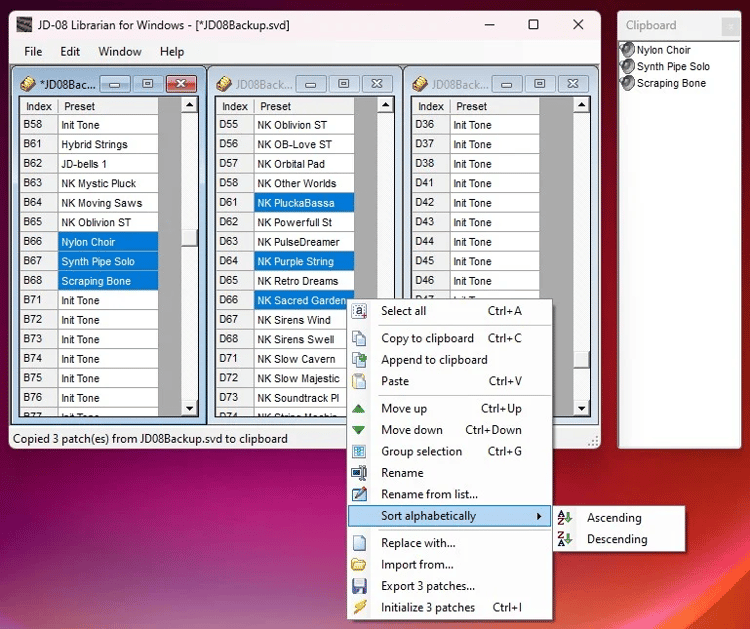Click the Rename from list icon
The image size is (750, 629).
359,494
